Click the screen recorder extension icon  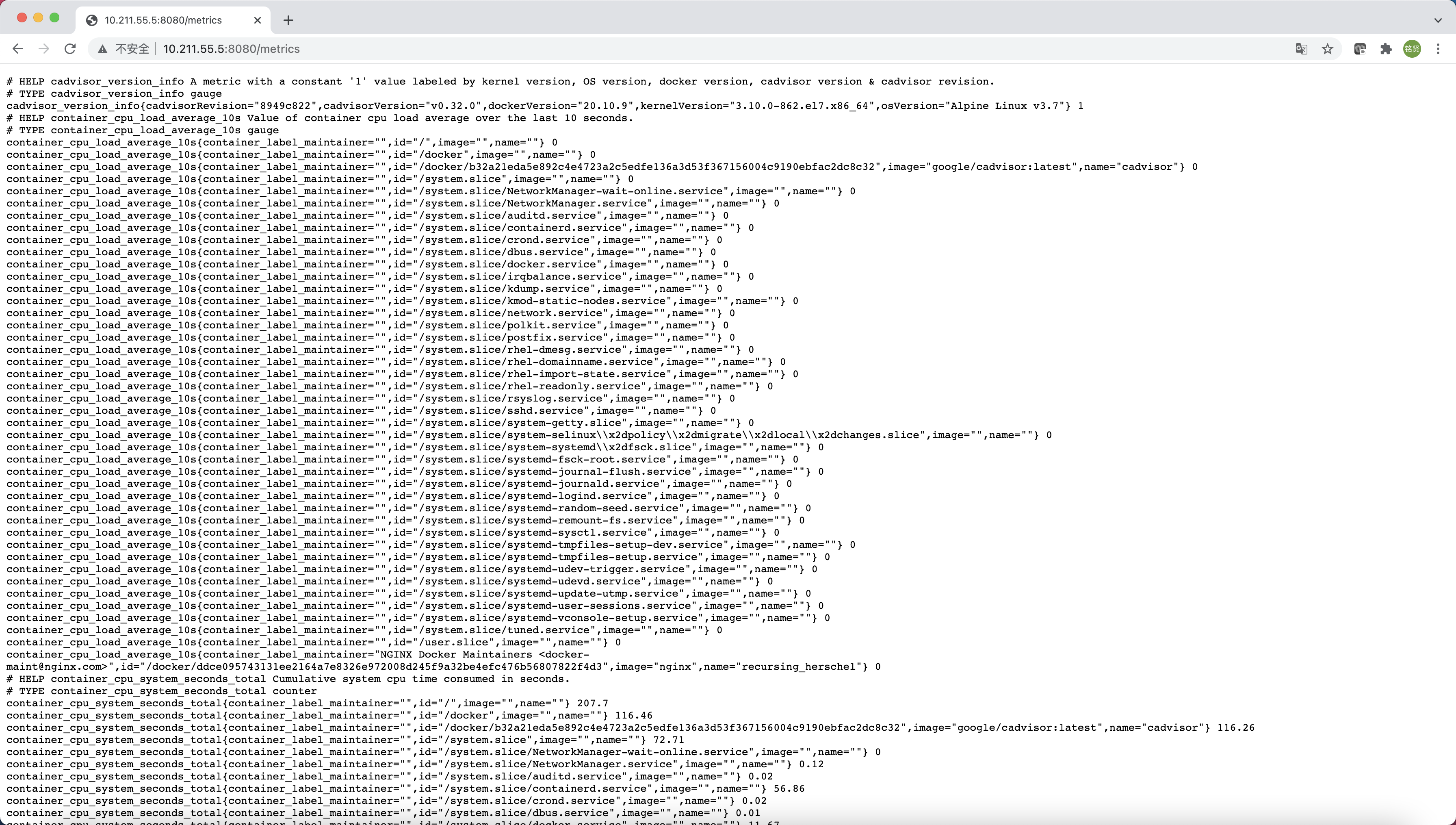(1360, 49)
